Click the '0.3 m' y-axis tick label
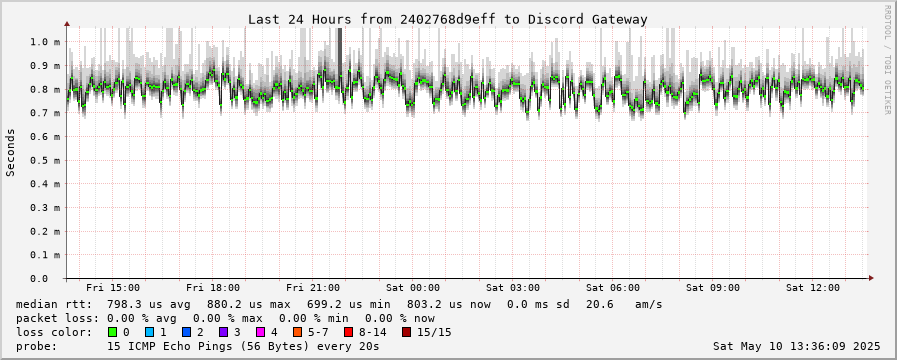This screenshot has height=360, width=897. tap(45, 208)
